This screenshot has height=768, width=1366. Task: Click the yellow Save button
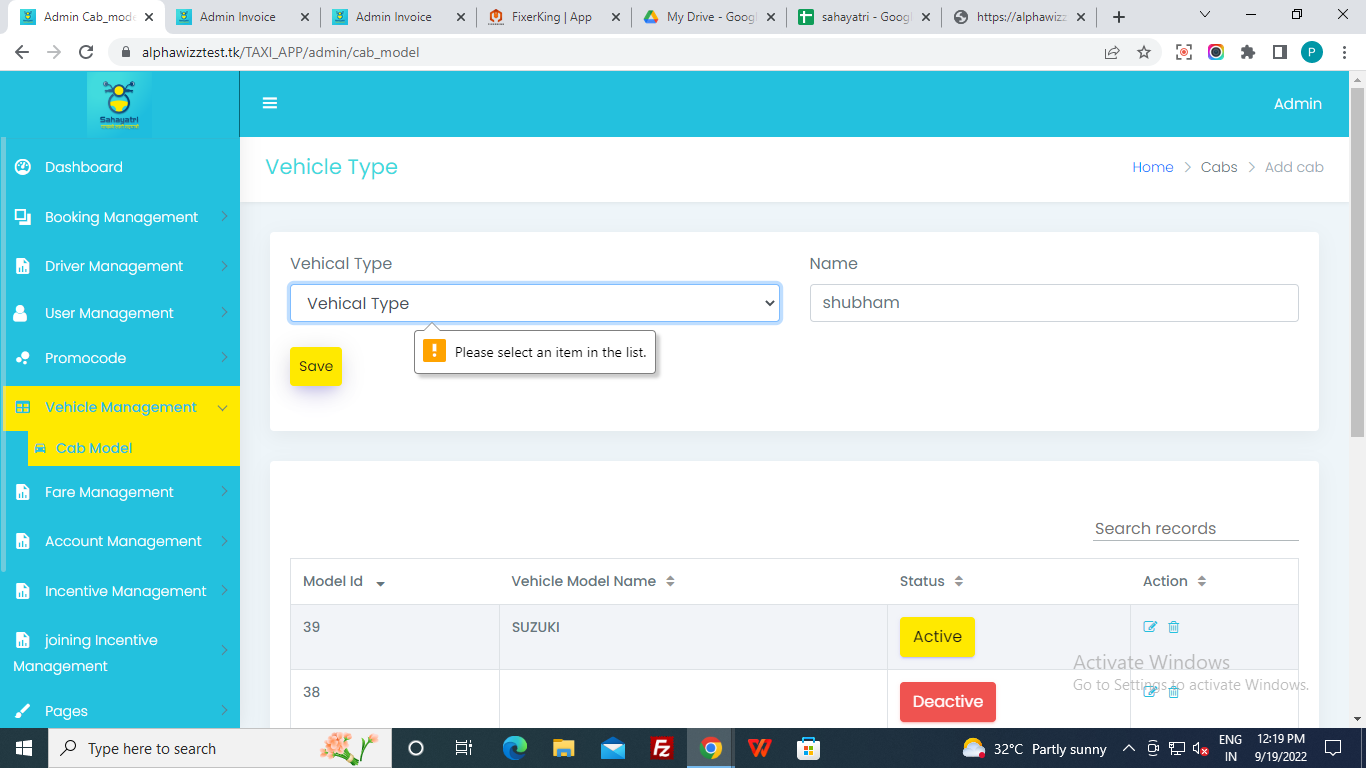tap(316, 366)
